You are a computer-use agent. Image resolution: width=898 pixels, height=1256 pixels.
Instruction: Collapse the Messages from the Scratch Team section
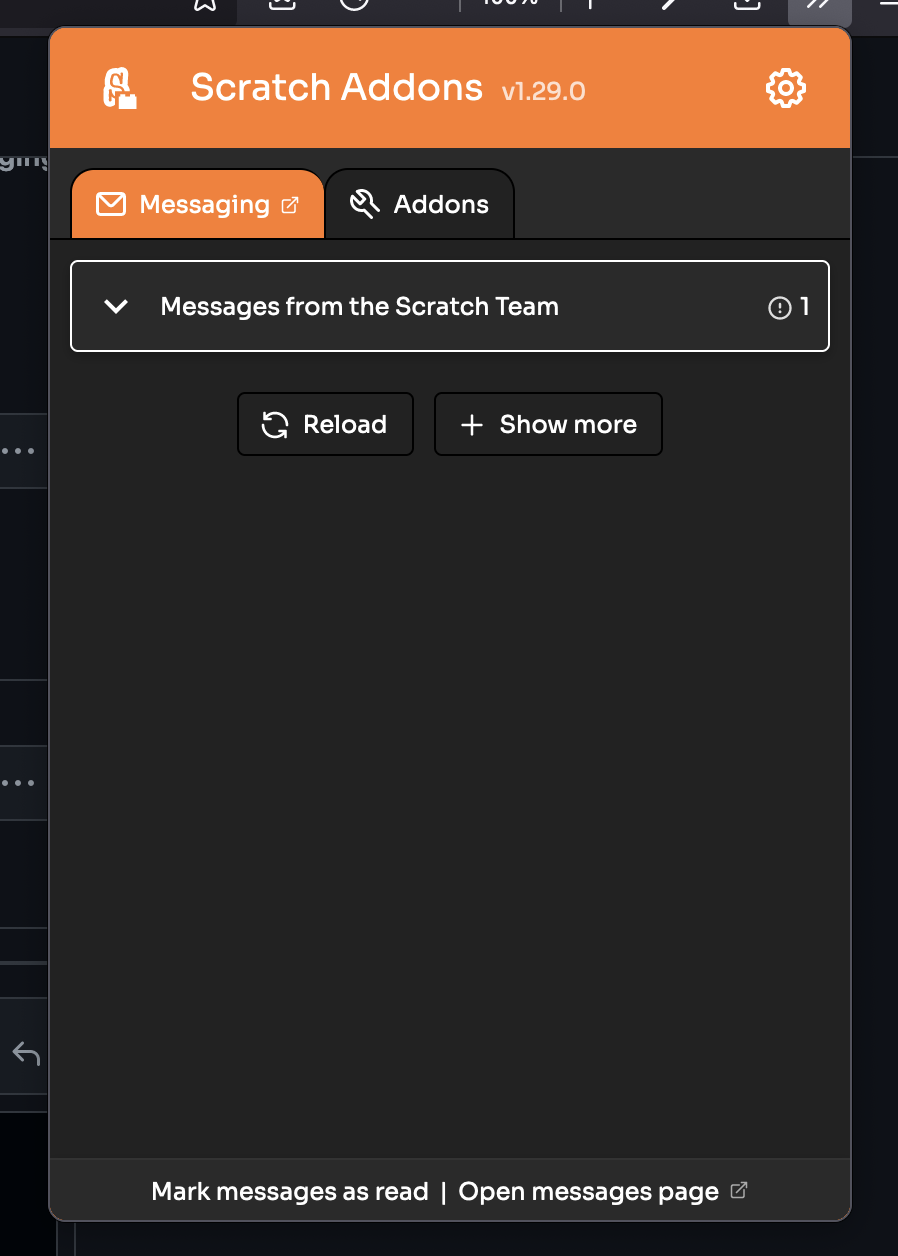(x=115, y=306)
